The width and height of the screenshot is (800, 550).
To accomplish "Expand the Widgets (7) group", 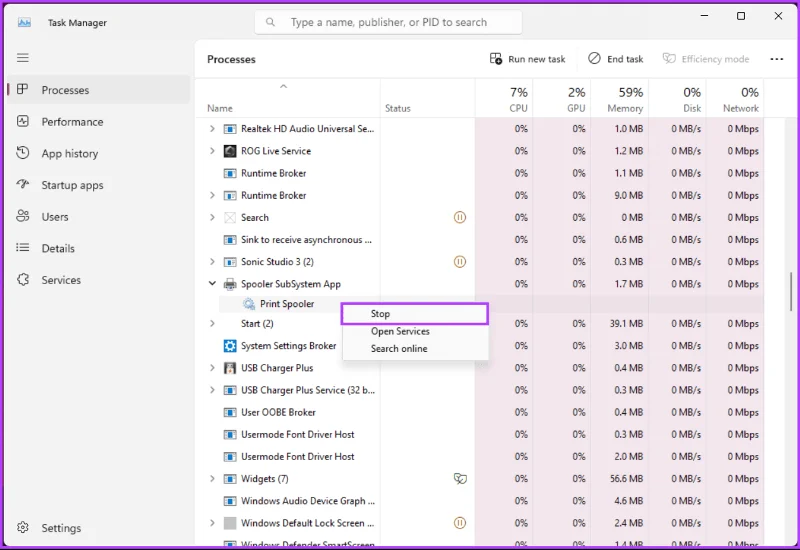I will pyautogui.click(x=212, y=479).
